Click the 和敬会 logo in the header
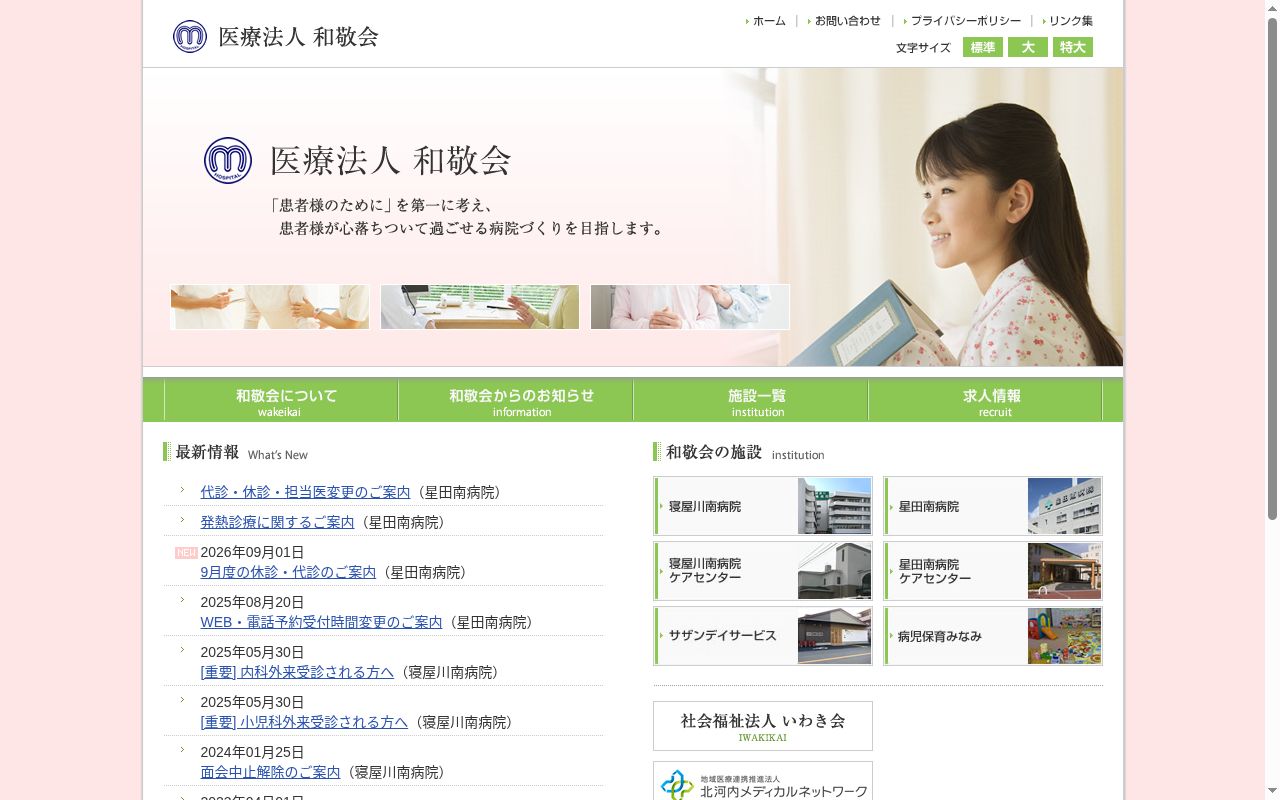 tap(276, 37)
